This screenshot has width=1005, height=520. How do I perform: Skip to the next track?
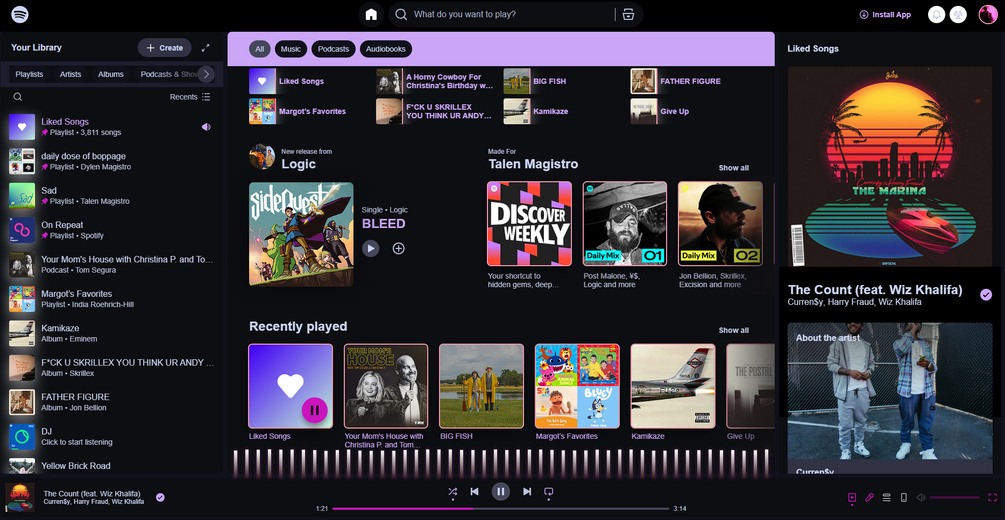(x=527, y=492)
